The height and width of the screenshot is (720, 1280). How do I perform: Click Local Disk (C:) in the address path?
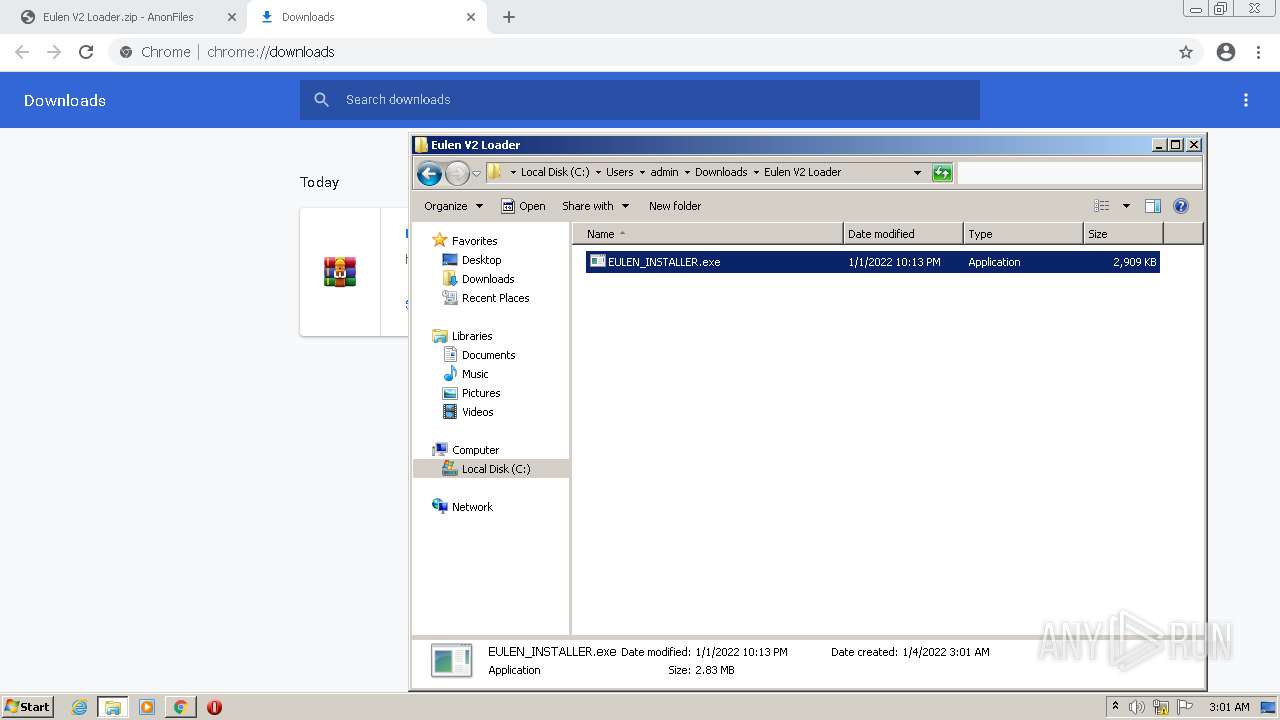point(555,172)
